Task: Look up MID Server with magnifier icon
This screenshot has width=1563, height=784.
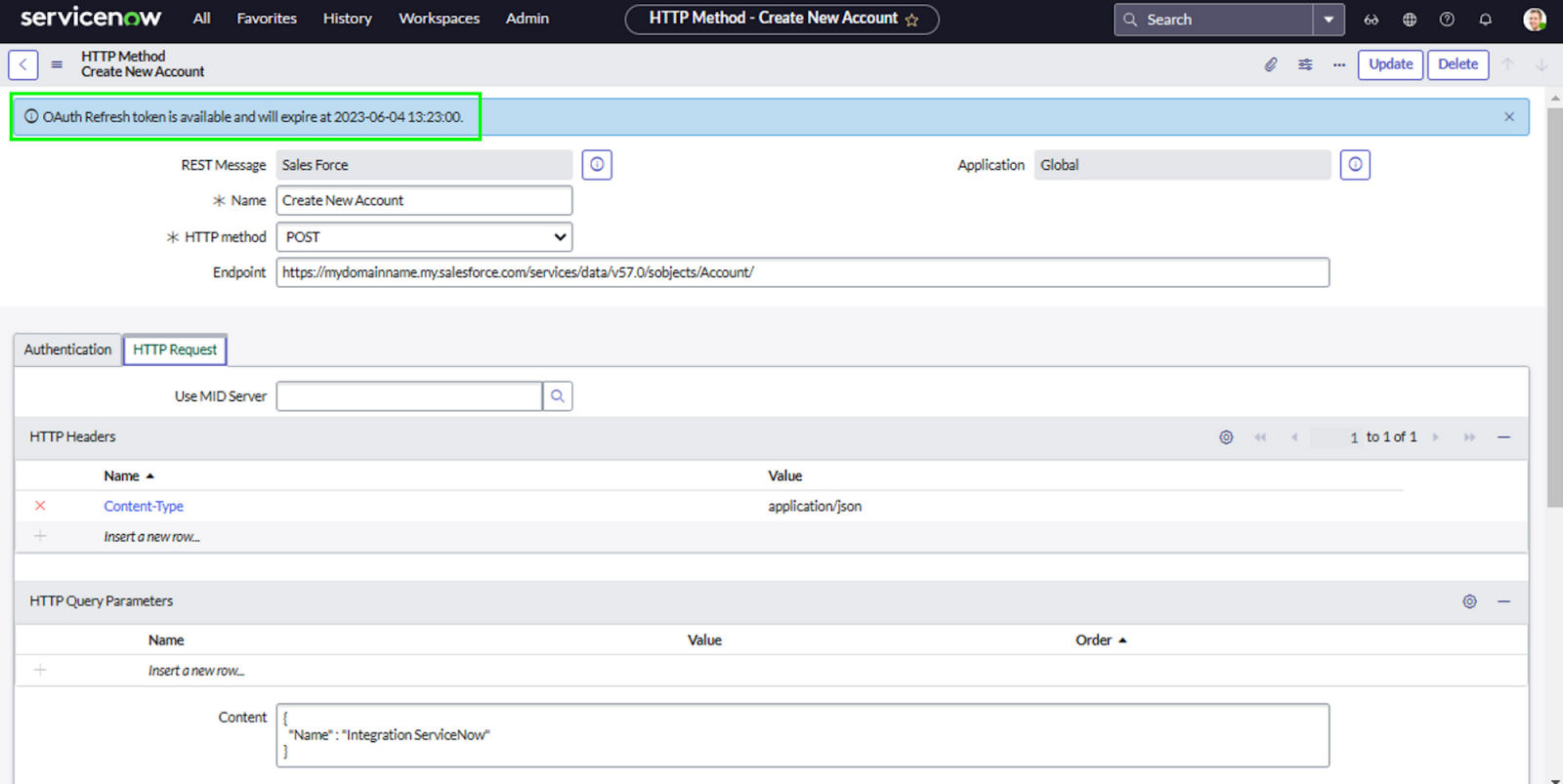Action: point(558,396)
